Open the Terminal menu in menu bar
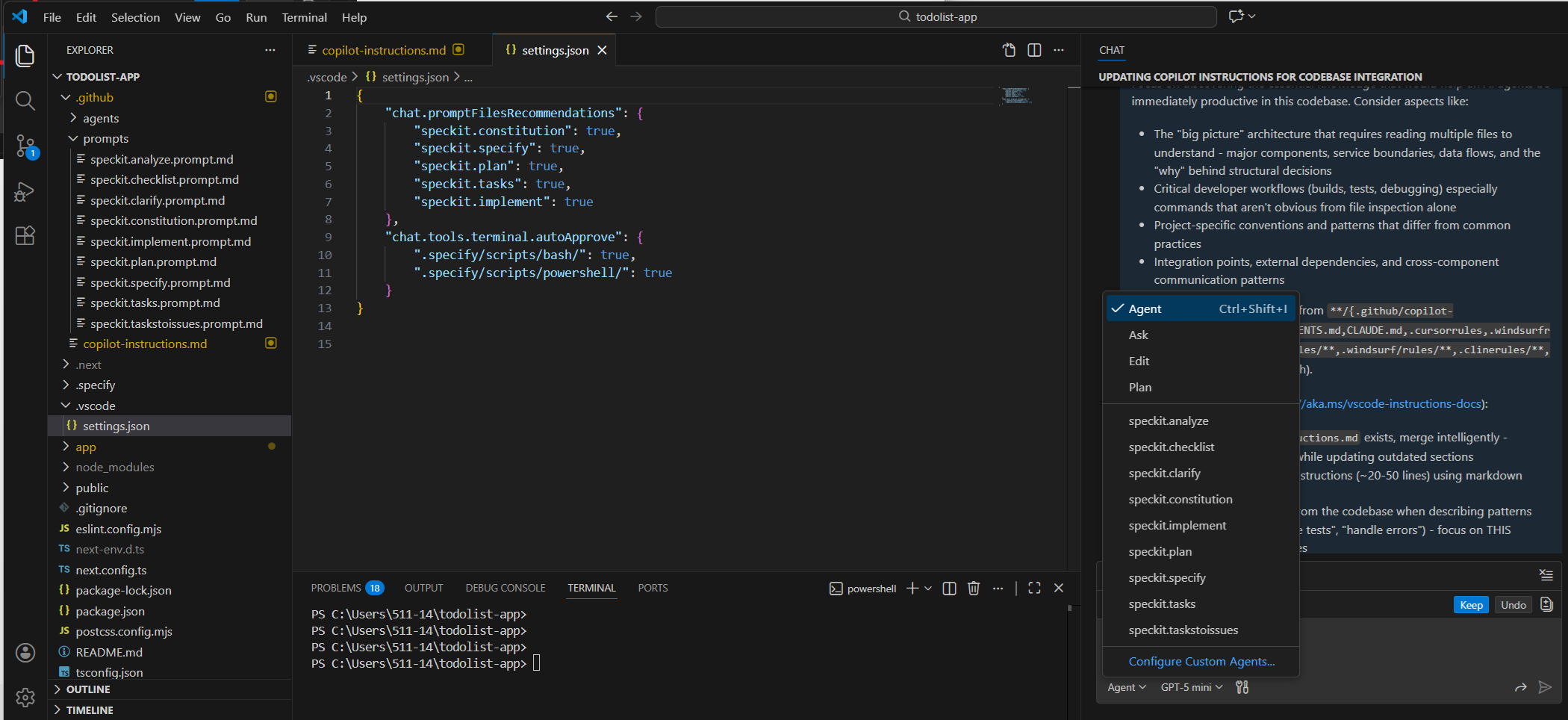 coord(304,17)
